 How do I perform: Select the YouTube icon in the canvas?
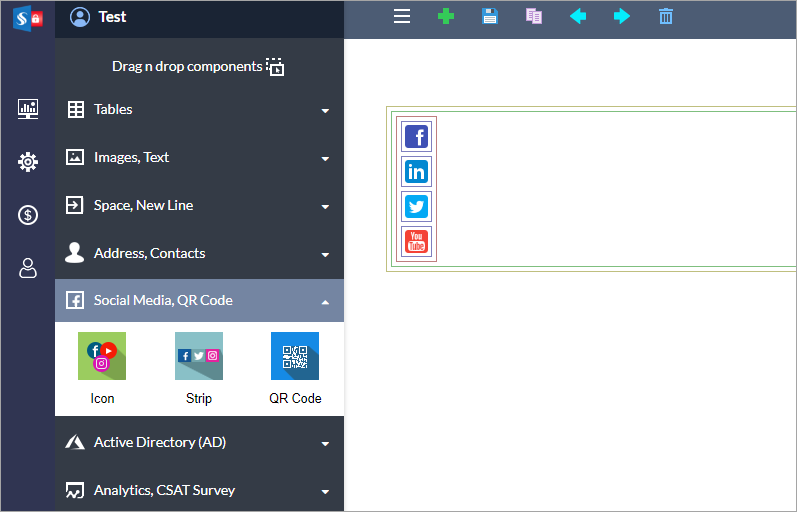pos(416,242)
